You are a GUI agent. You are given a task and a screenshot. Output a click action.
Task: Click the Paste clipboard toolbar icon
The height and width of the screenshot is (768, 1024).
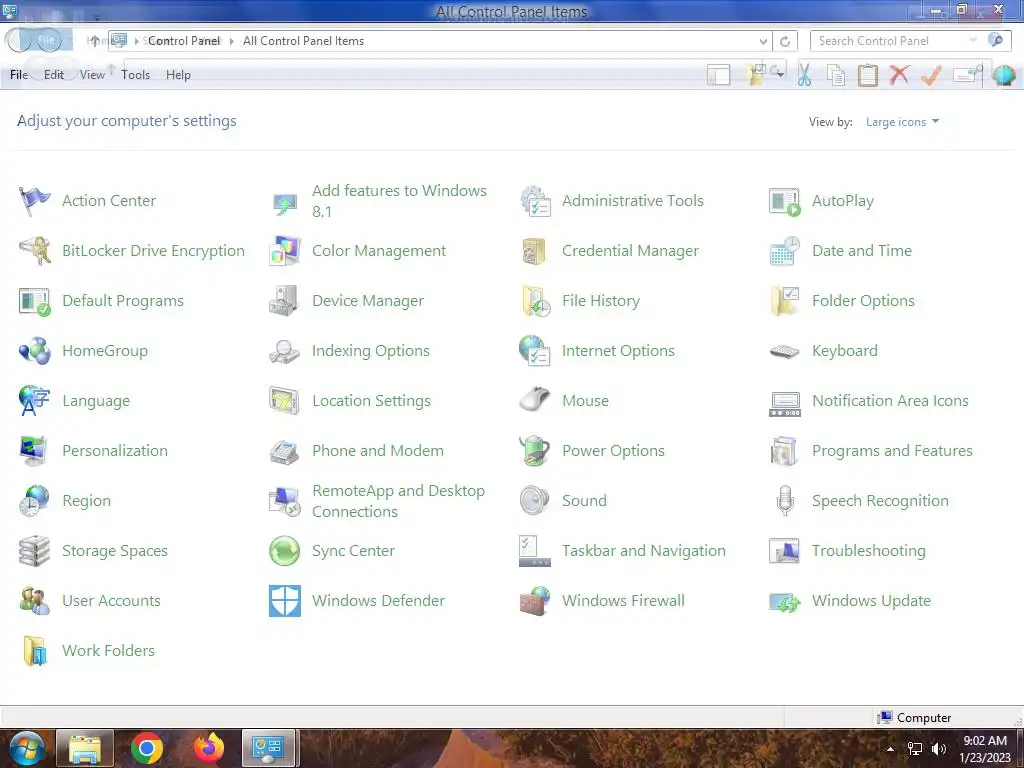(x=867, y=74)
